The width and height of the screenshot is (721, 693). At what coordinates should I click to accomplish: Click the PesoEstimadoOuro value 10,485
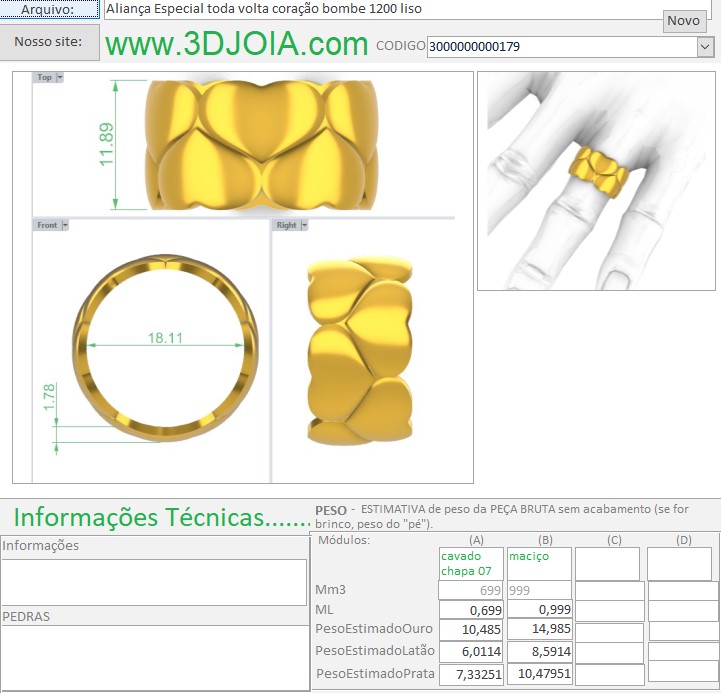click(471, 630)
